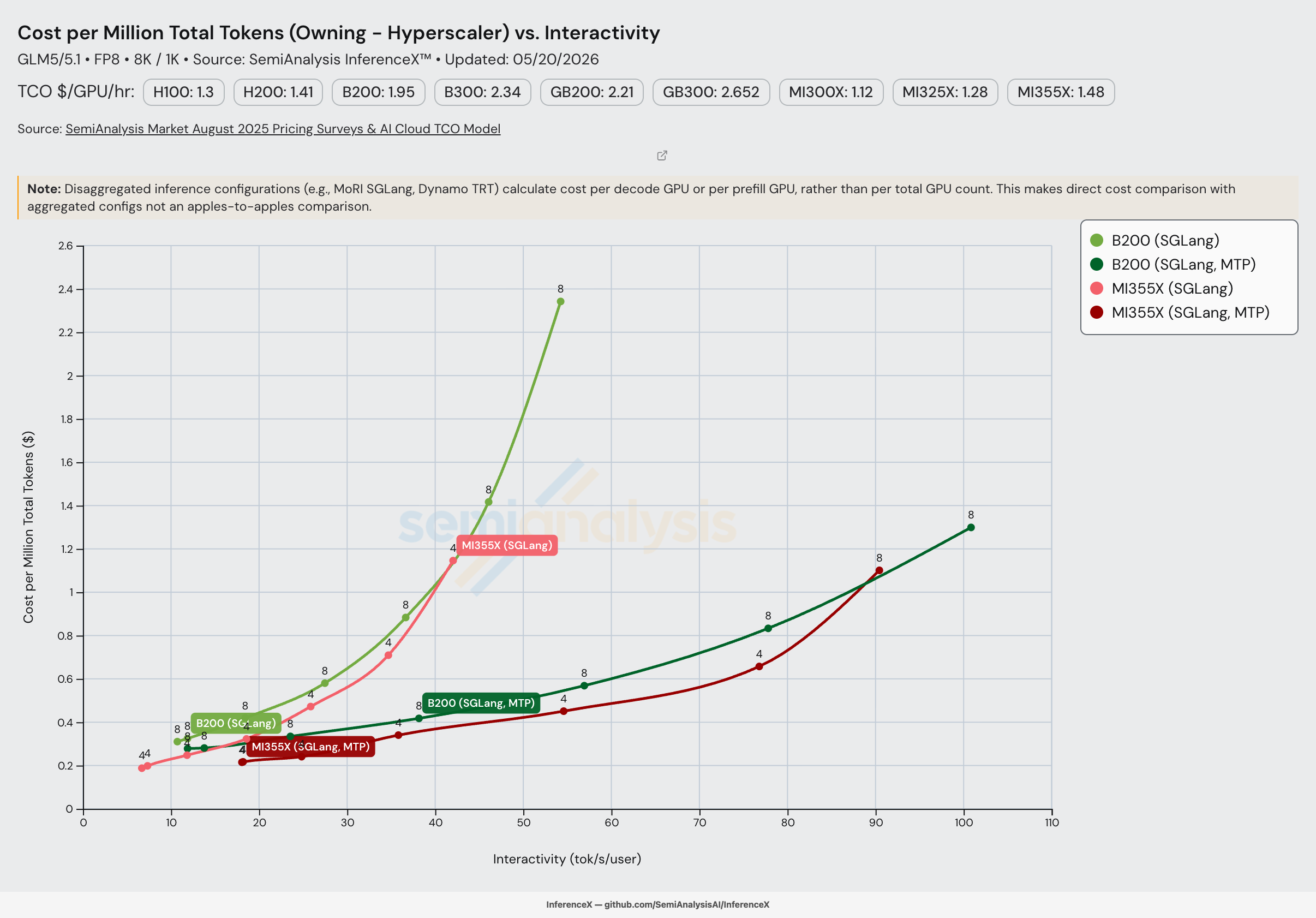
Task: Toggle the MI355X (SGLang, MTP) legend entry text
Action: pos(1191,313)
